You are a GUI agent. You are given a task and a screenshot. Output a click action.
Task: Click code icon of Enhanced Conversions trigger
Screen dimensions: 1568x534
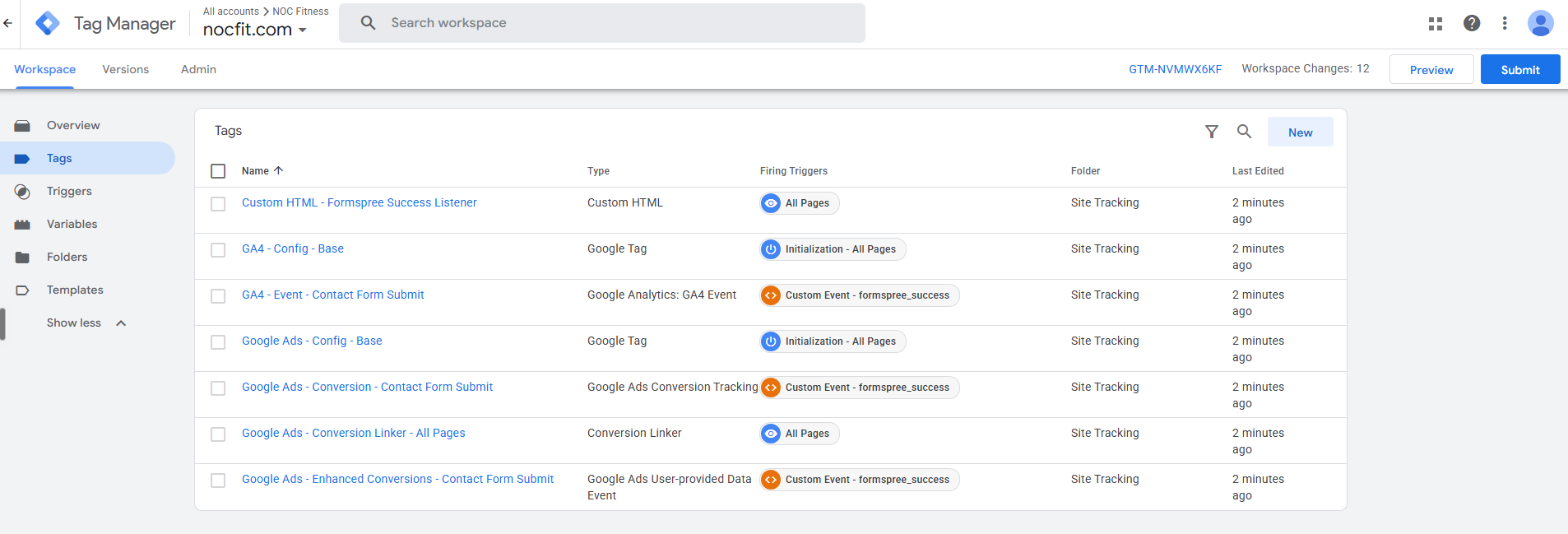(x=771, y=480)
